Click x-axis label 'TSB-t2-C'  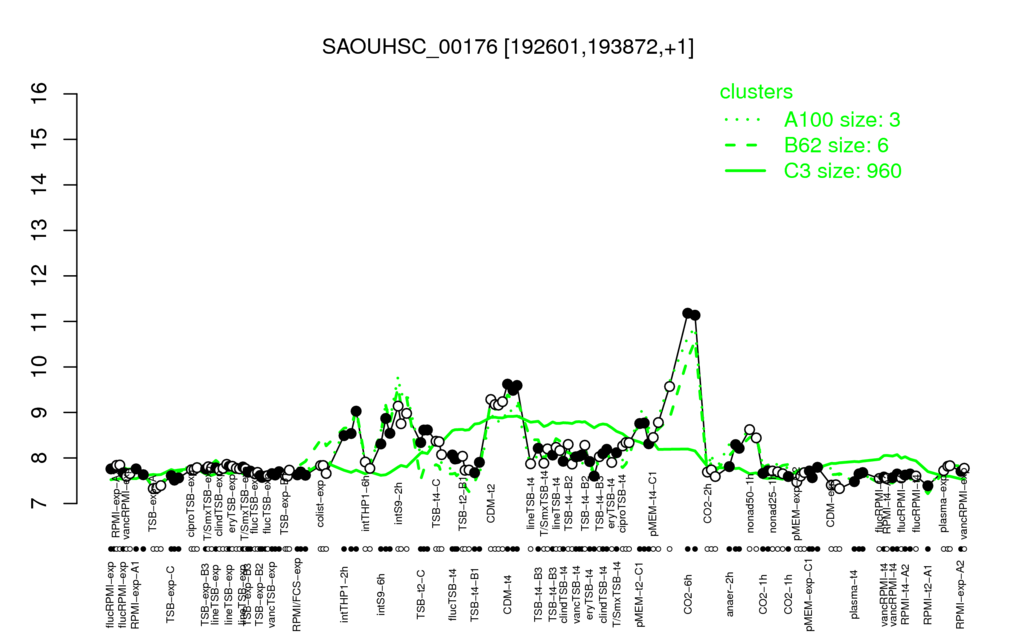coord(421,594)
